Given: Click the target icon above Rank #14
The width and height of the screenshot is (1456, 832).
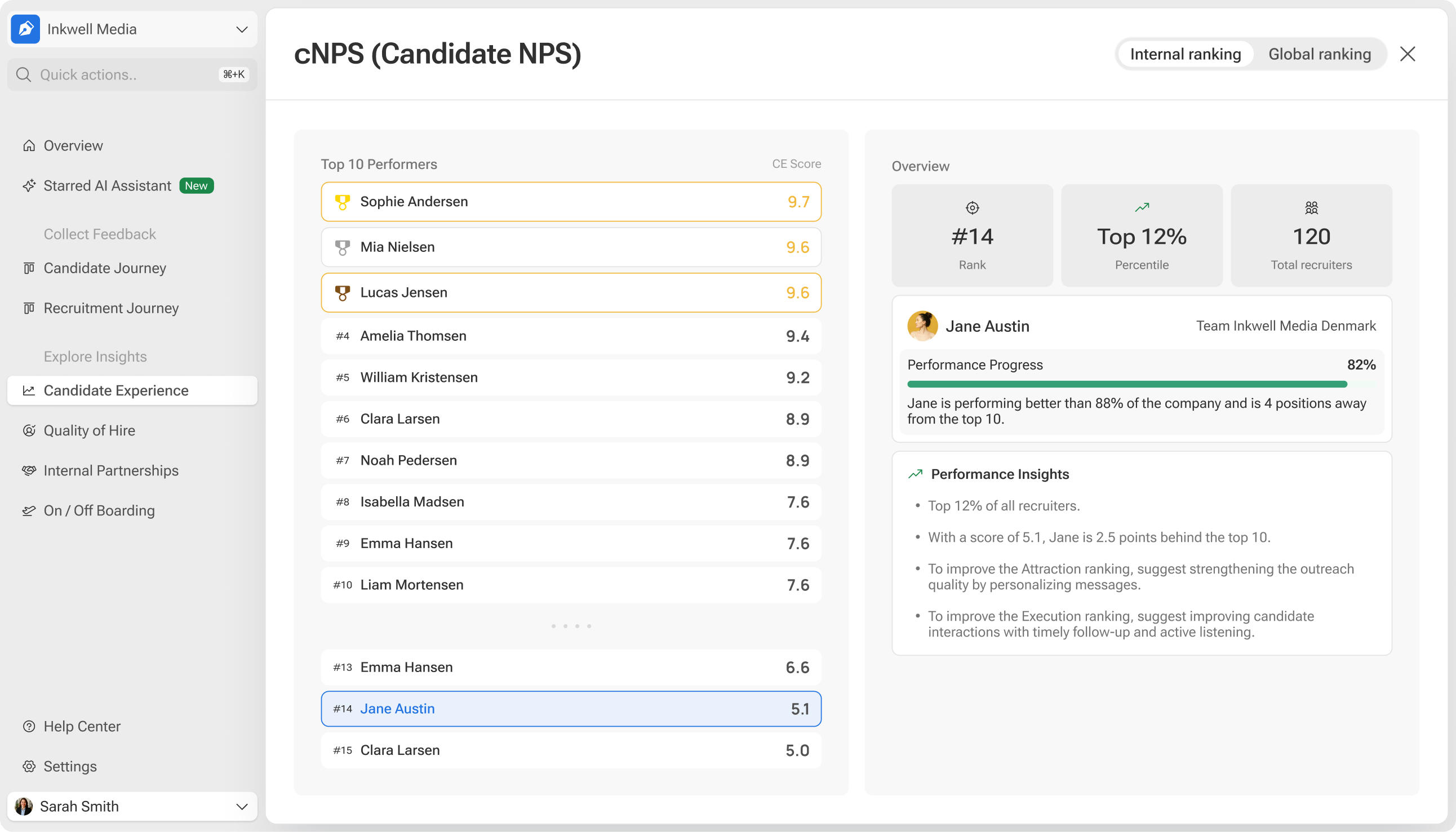Looking at the screenshot, I should pos(972,208).
